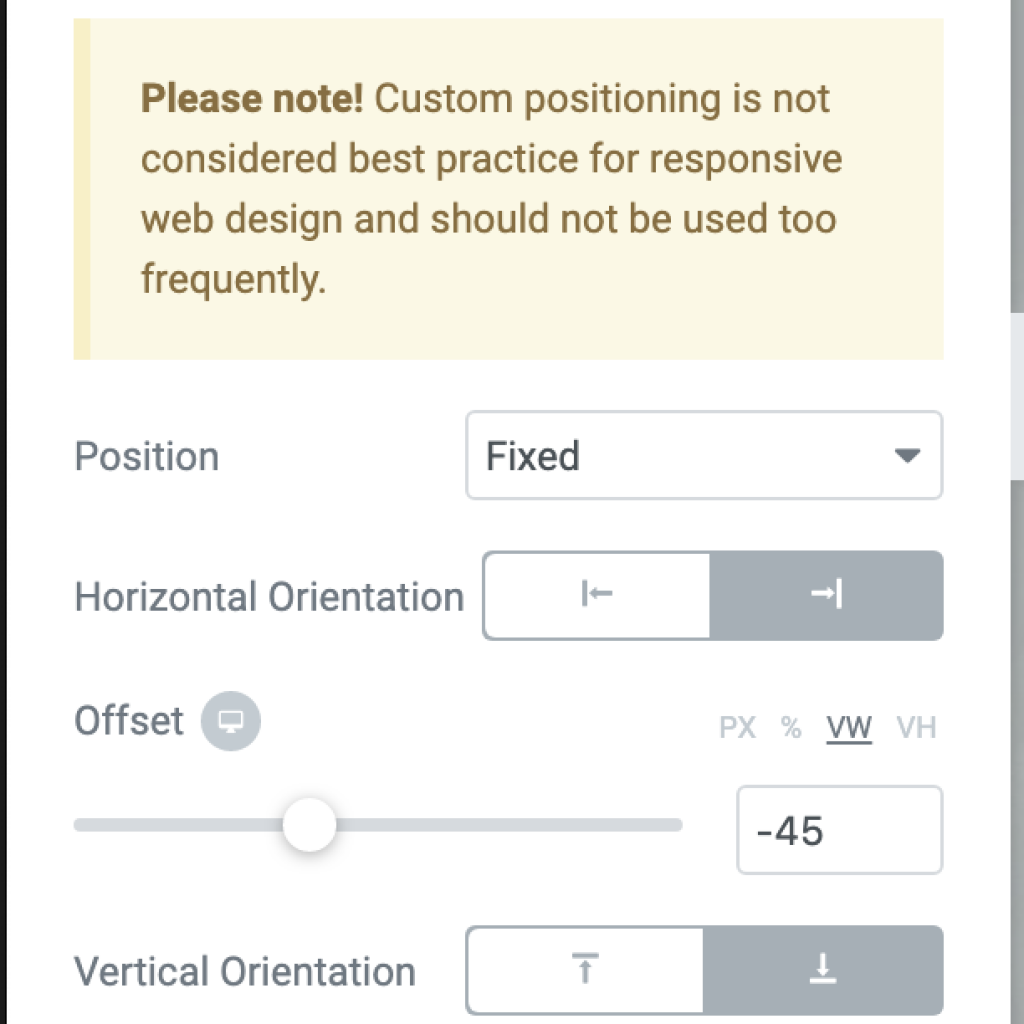Set horizontal orientation to right
The width and height of the screenshot is (1024, 1024).
pyautogui.click(x=826, y=595)
